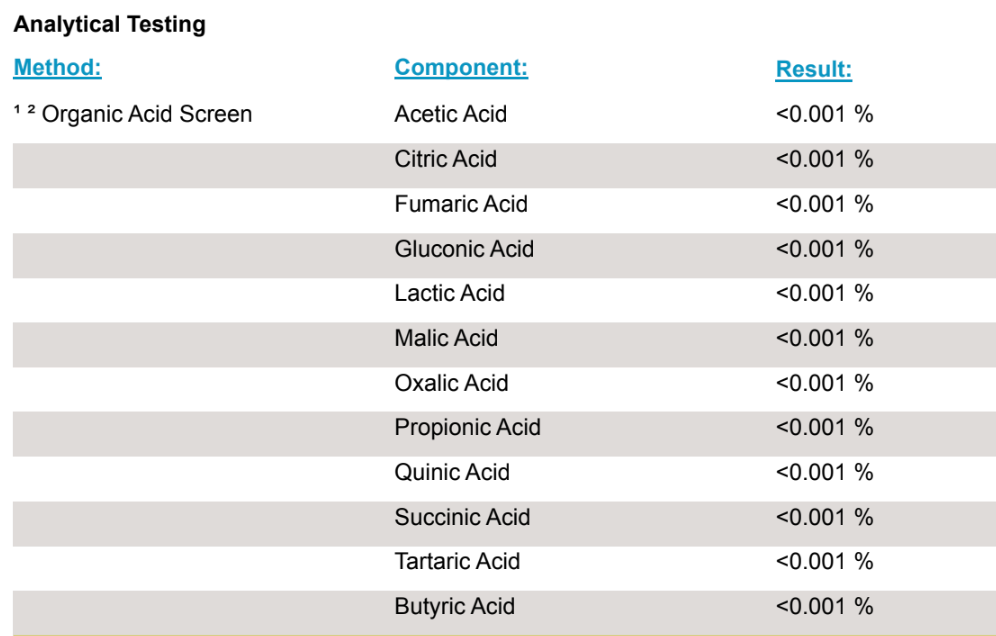Click the Butyric Acid result value
This screenshot has height=636, width=996.
(x=824, y=606)
